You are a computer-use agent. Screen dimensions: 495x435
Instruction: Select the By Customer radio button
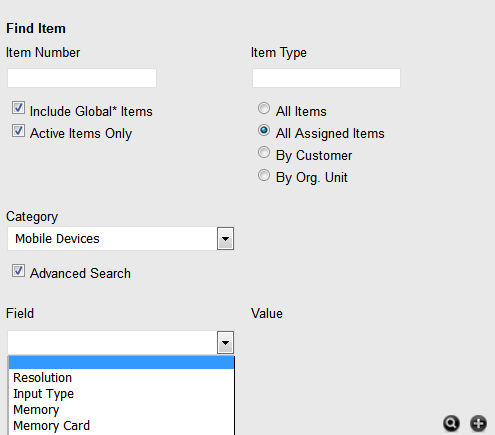[264, 152]
